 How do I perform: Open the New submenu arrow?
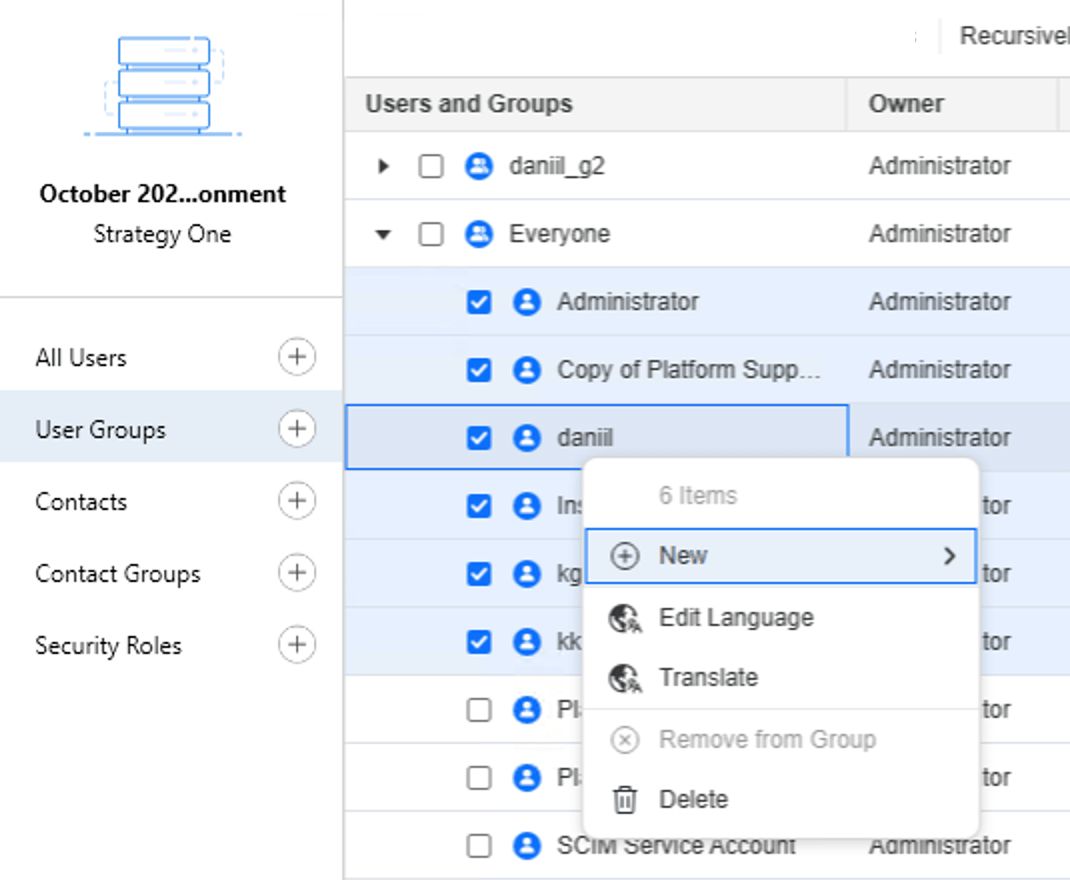(x=949, y=556)
